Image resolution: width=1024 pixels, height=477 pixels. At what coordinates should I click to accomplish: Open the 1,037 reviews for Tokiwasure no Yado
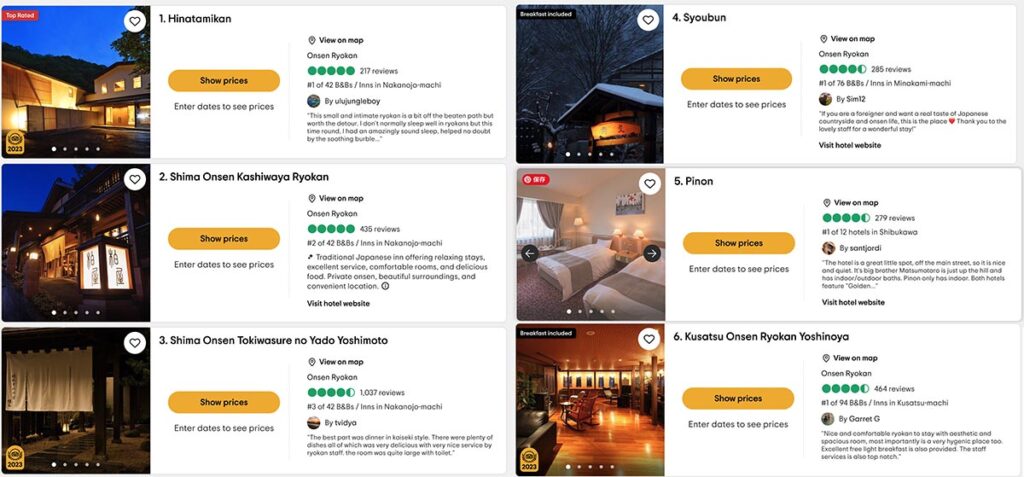tap(382, 393)
